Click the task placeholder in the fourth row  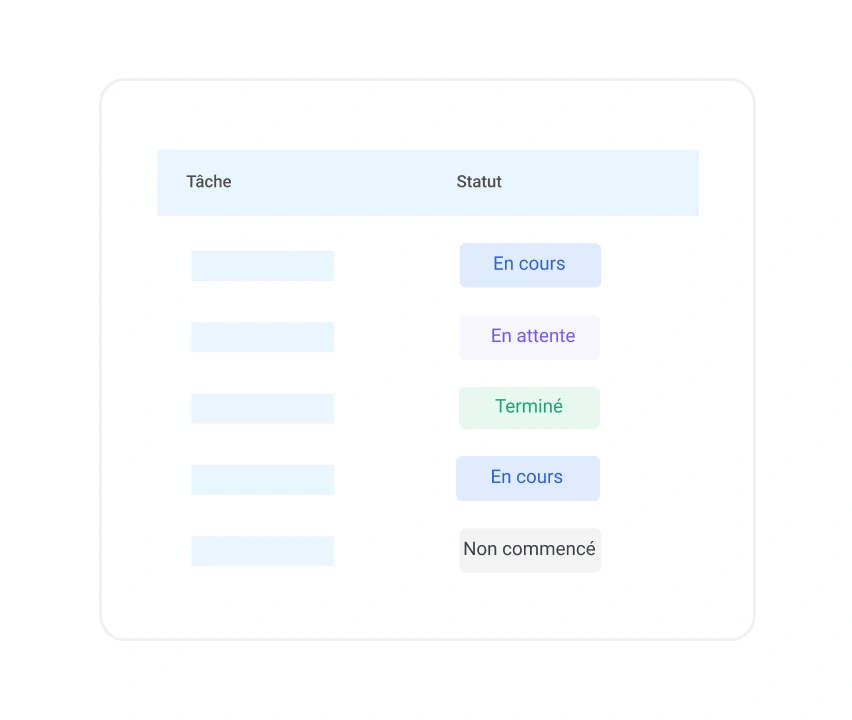pos(262,480)
